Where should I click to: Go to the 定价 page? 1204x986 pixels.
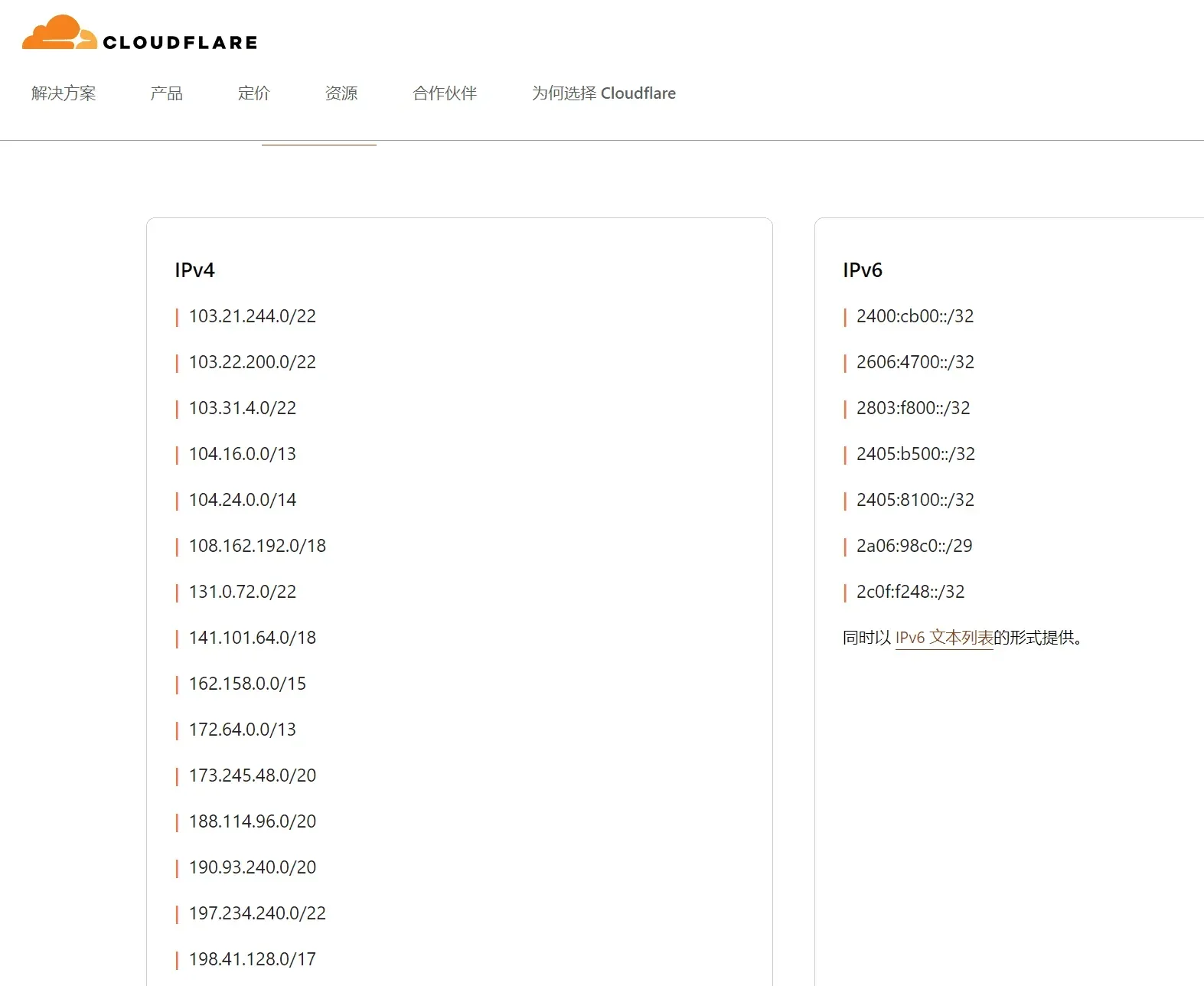click(x=253, y=93)
